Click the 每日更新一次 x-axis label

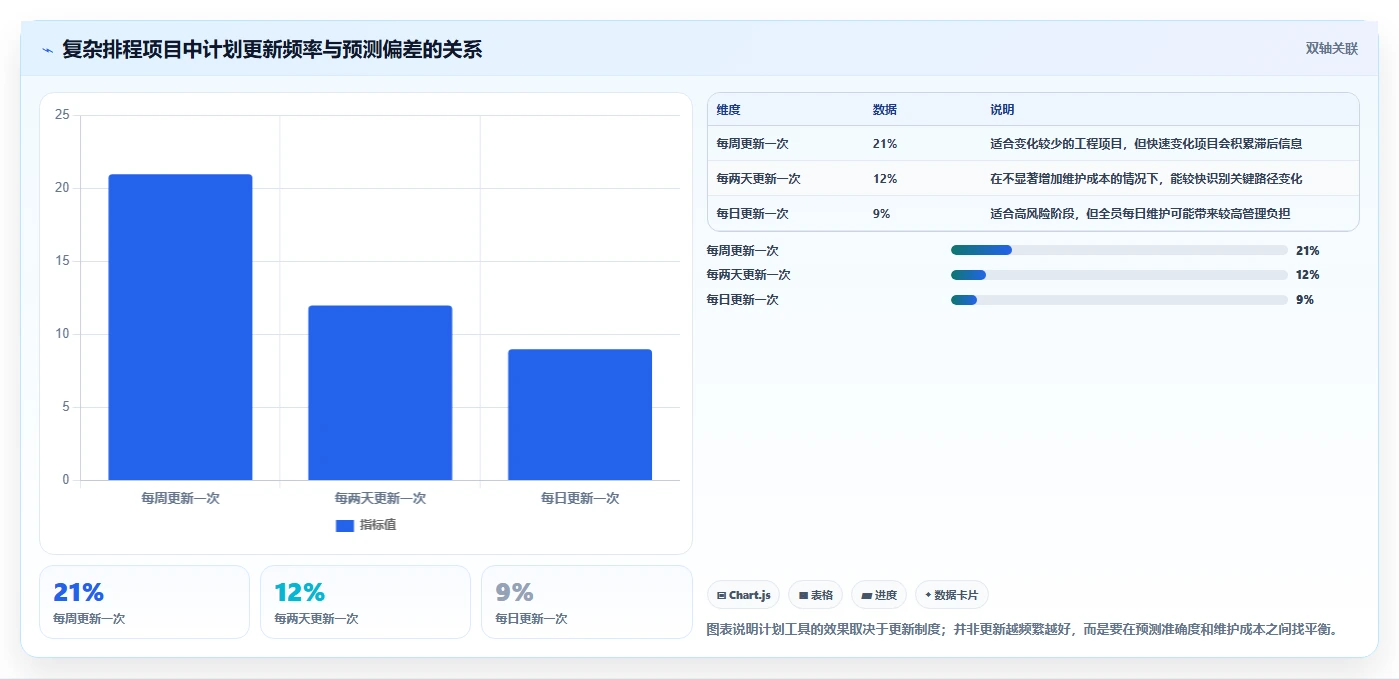(580, 498)
